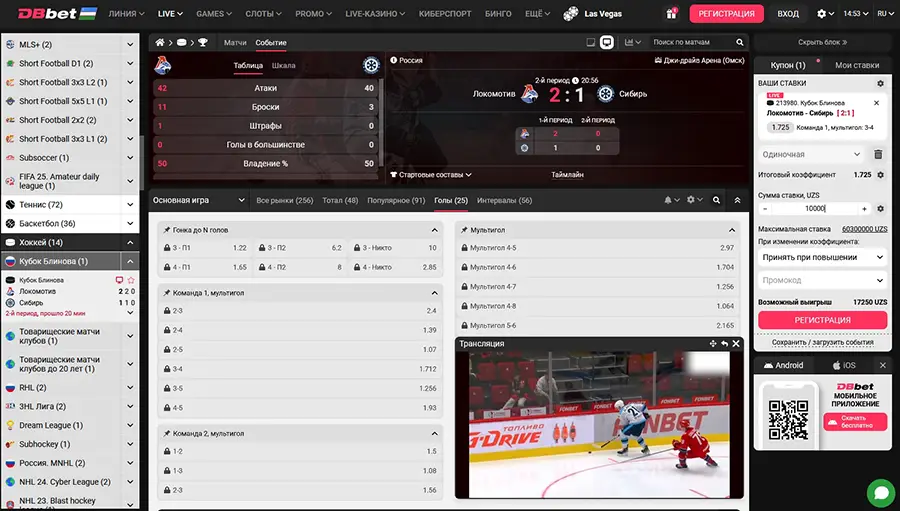The width and height of the screenshot is (900, 511).
Task: Open stake amount settings gear
Action: coord(880,209)
